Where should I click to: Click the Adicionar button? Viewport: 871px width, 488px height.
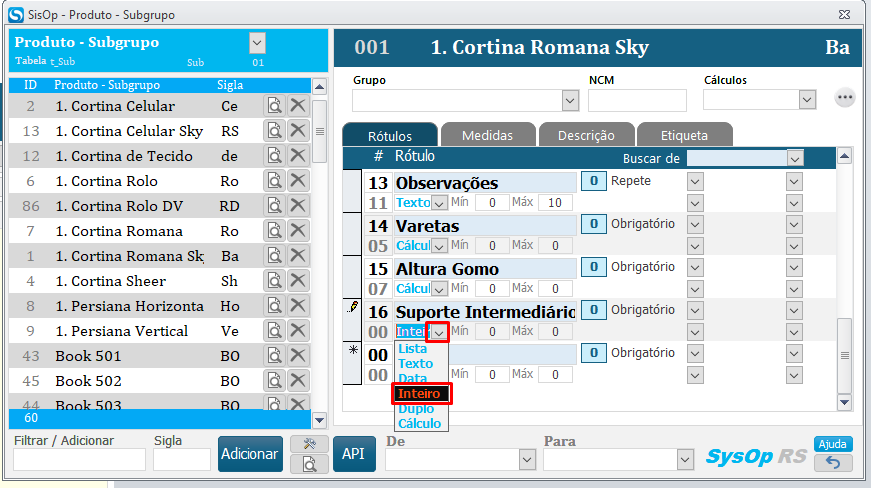click(x=250, y=454)
